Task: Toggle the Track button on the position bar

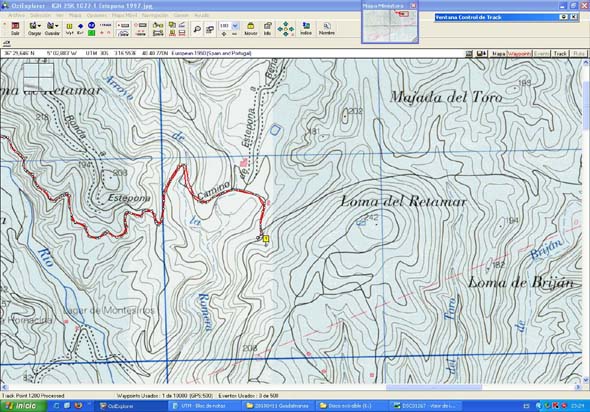Action: click(x=560, y=54)
